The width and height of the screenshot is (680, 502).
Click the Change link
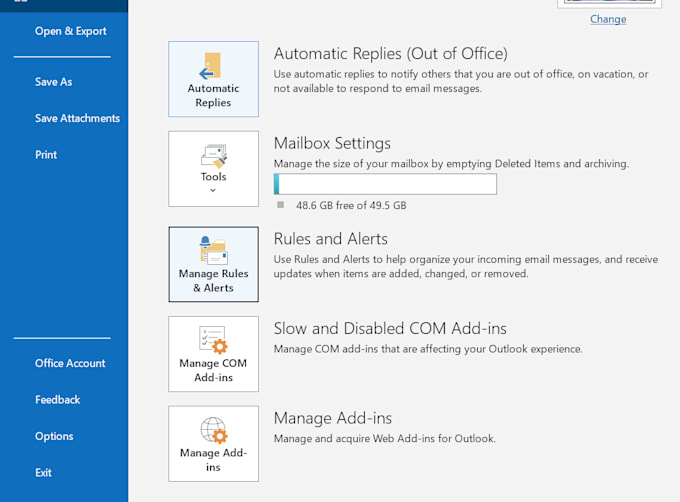tap(608, 19)
